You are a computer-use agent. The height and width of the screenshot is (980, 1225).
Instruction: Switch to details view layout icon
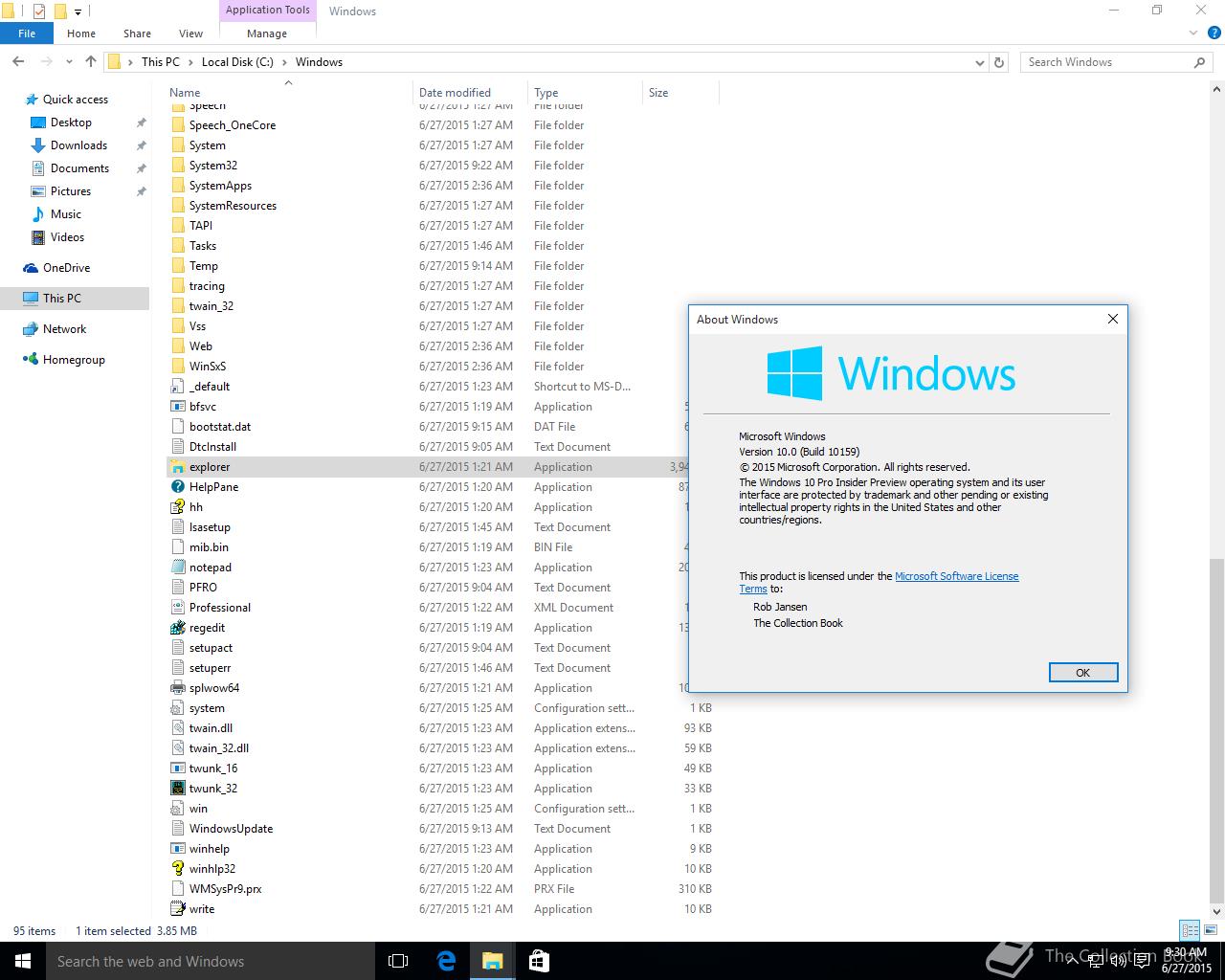1191,930
